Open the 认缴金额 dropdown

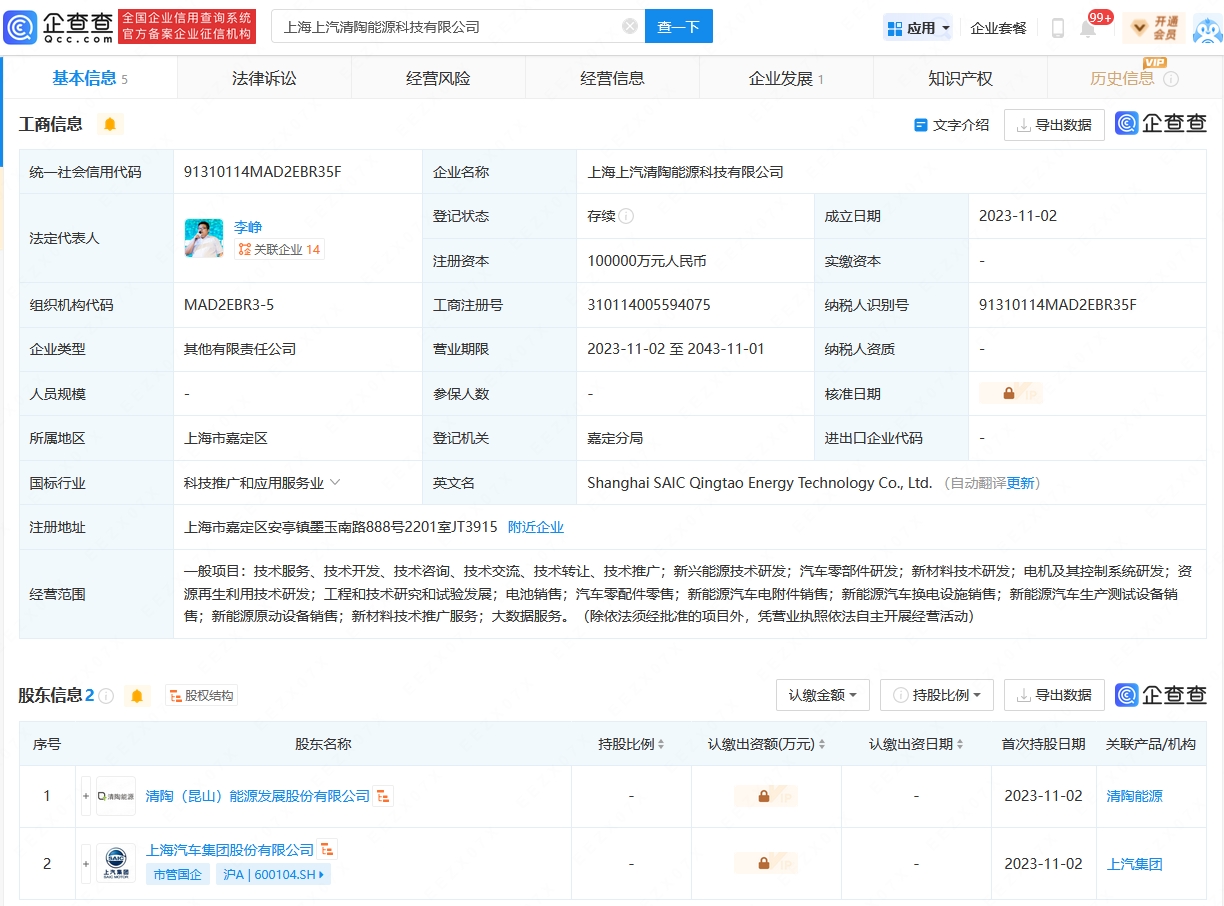click(823, 695)
